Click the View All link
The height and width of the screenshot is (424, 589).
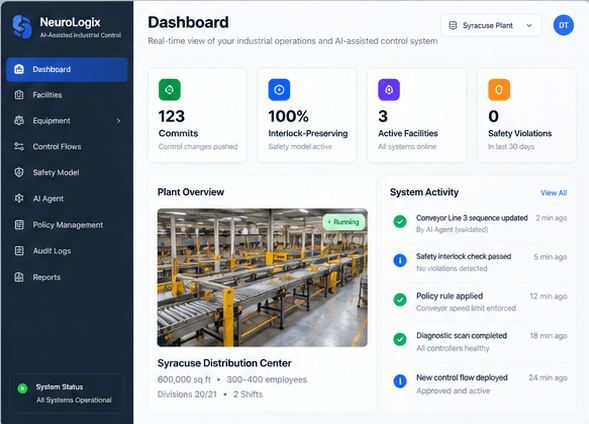tap(554, 193)
